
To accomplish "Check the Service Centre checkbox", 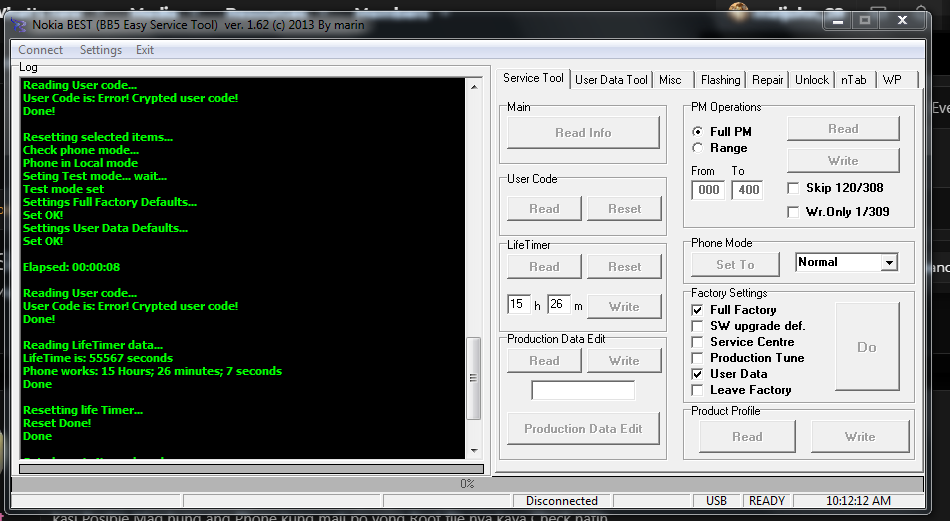I will pyautogui.click(x=697, y=342).
